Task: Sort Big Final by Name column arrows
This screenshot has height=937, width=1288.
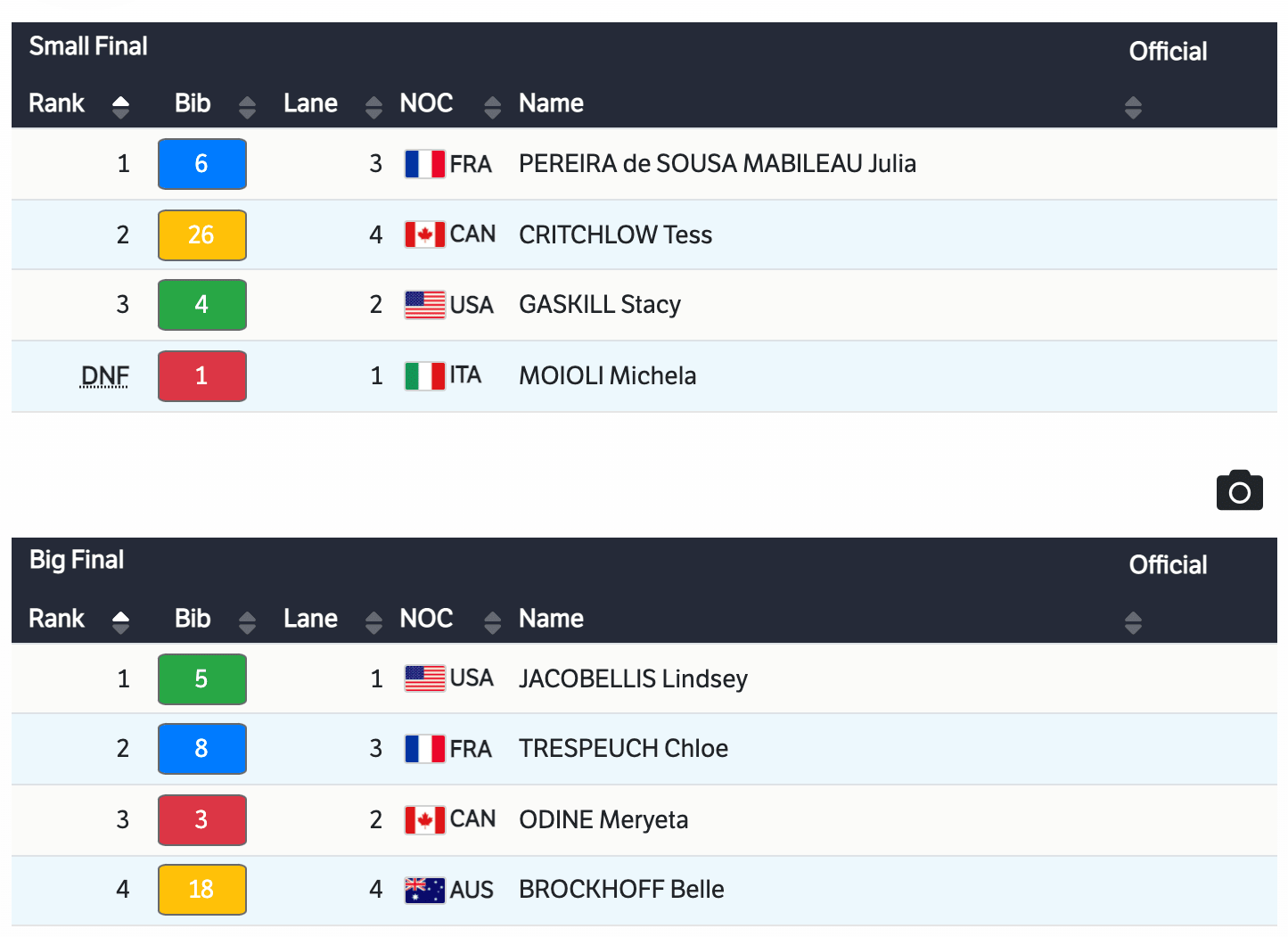Action: coord(1133,621)
